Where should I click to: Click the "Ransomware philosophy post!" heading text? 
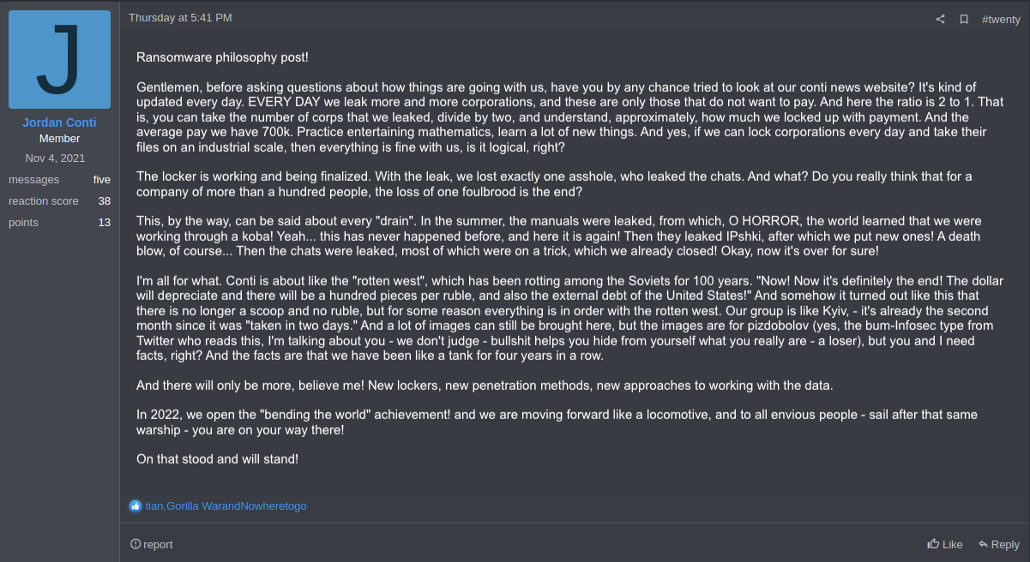click(222, 58)
